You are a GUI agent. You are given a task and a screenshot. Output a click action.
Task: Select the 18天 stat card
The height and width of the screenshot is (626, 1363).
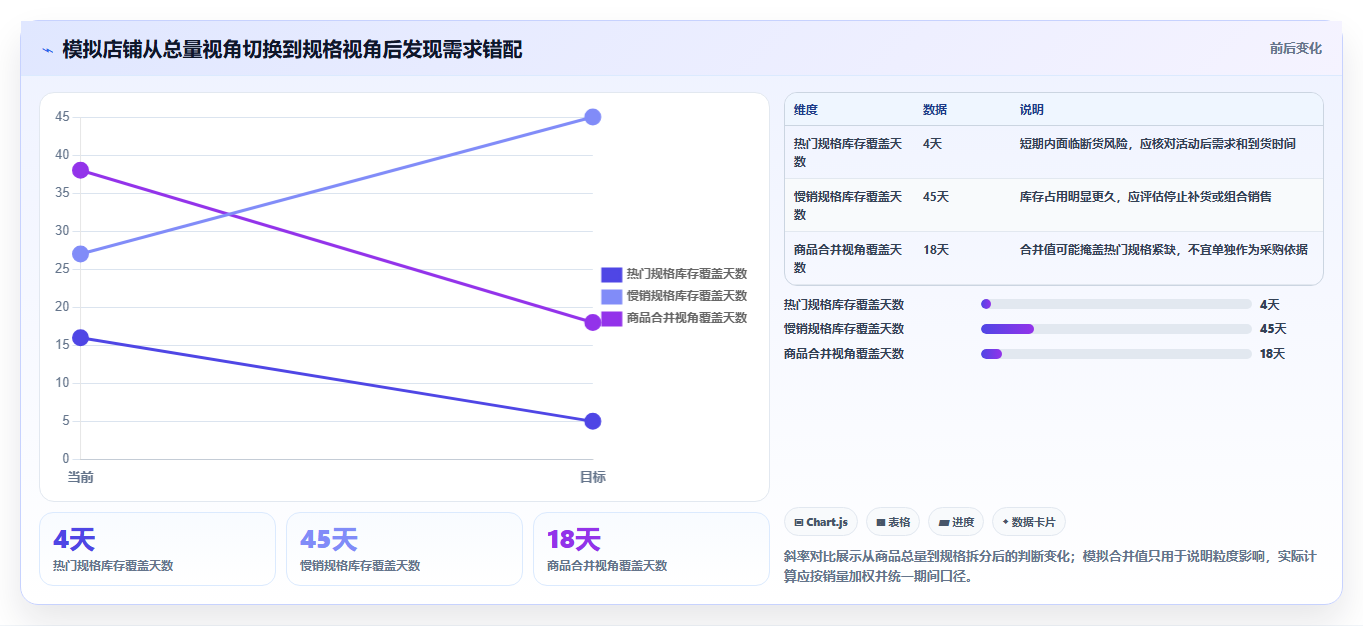[651, 549]
